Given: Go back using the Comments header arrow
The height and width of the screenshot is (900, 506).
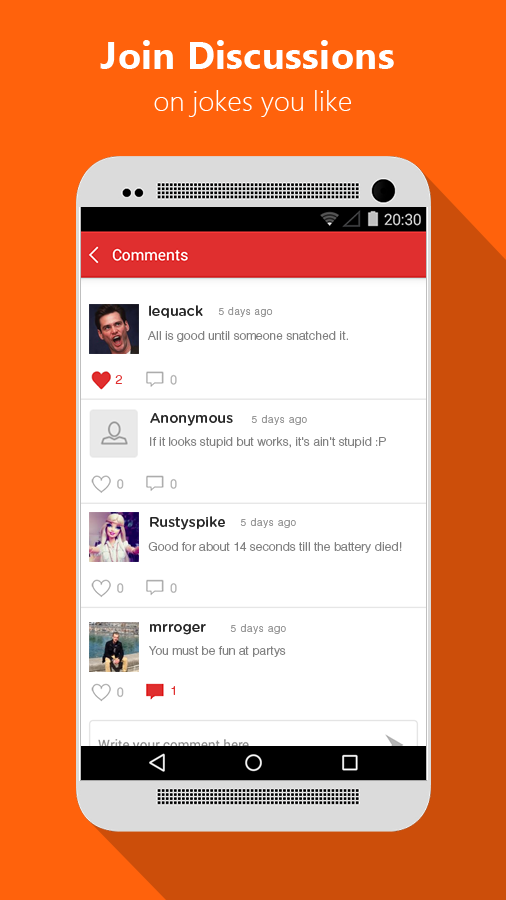Looking at the screenshot, I should pos(95,255).
